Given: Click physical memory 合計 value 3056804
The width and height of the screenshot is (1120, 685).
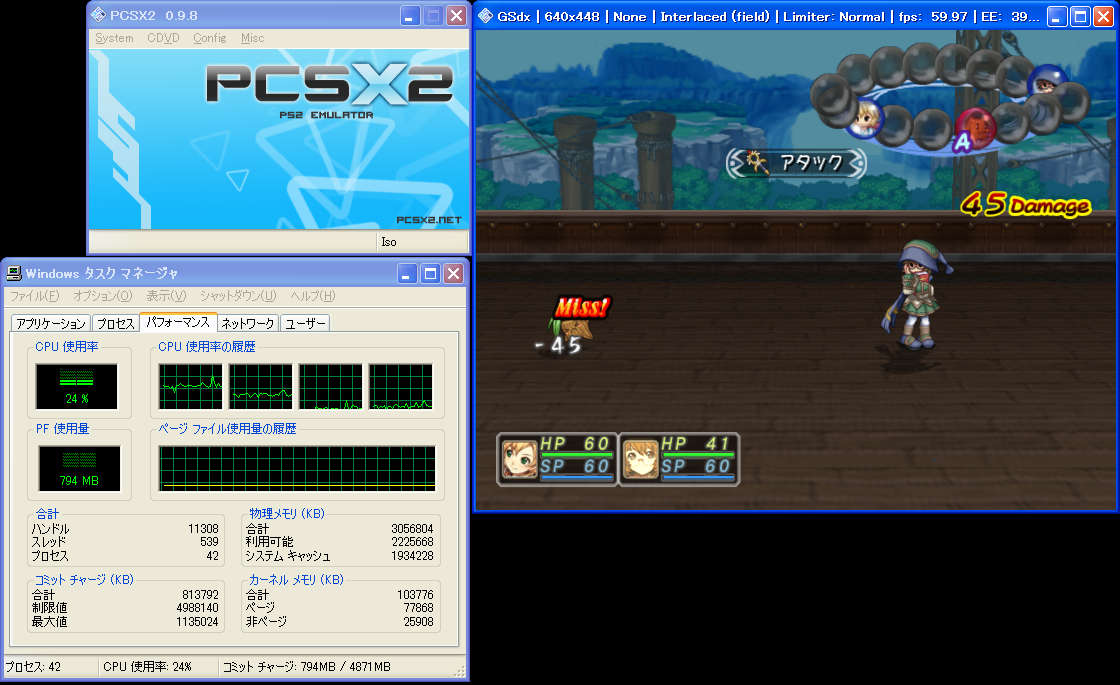Looking at the screenshot, I should tap(412, 529).
